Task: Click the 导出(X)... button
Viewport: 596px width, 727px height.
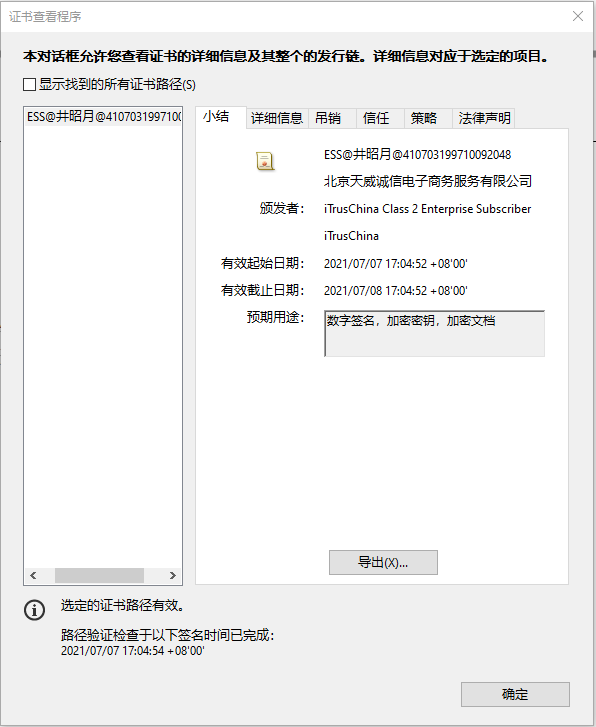Action: 383,562
